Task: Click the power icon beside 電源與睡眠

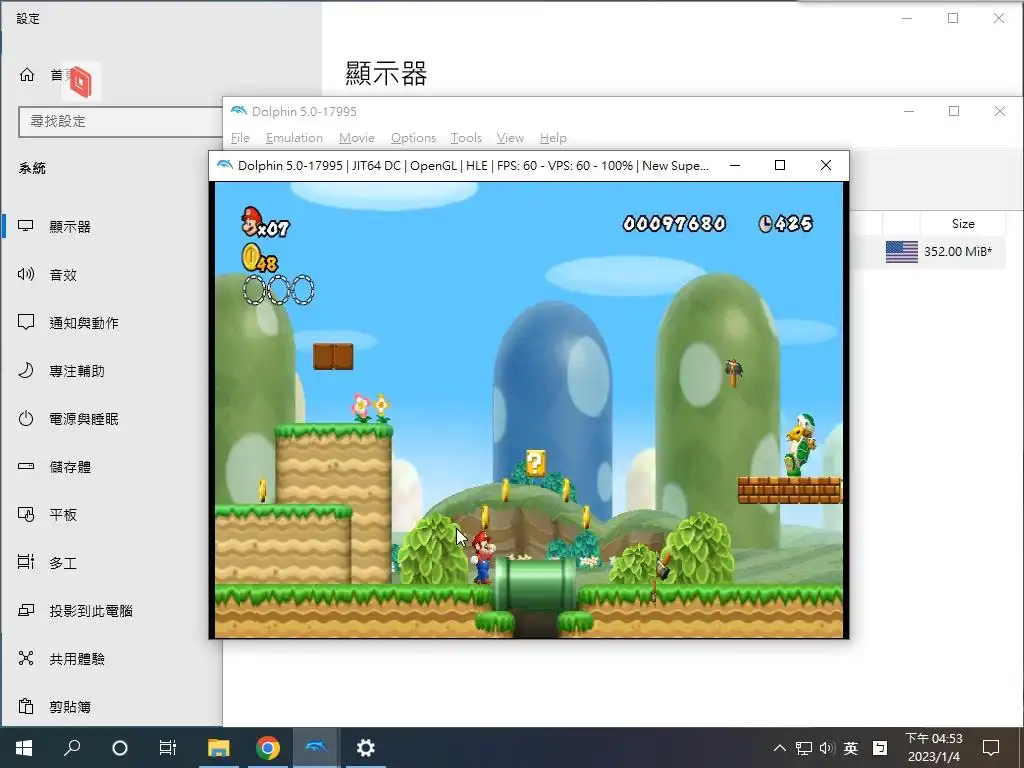Action: (x=25, y=419)
